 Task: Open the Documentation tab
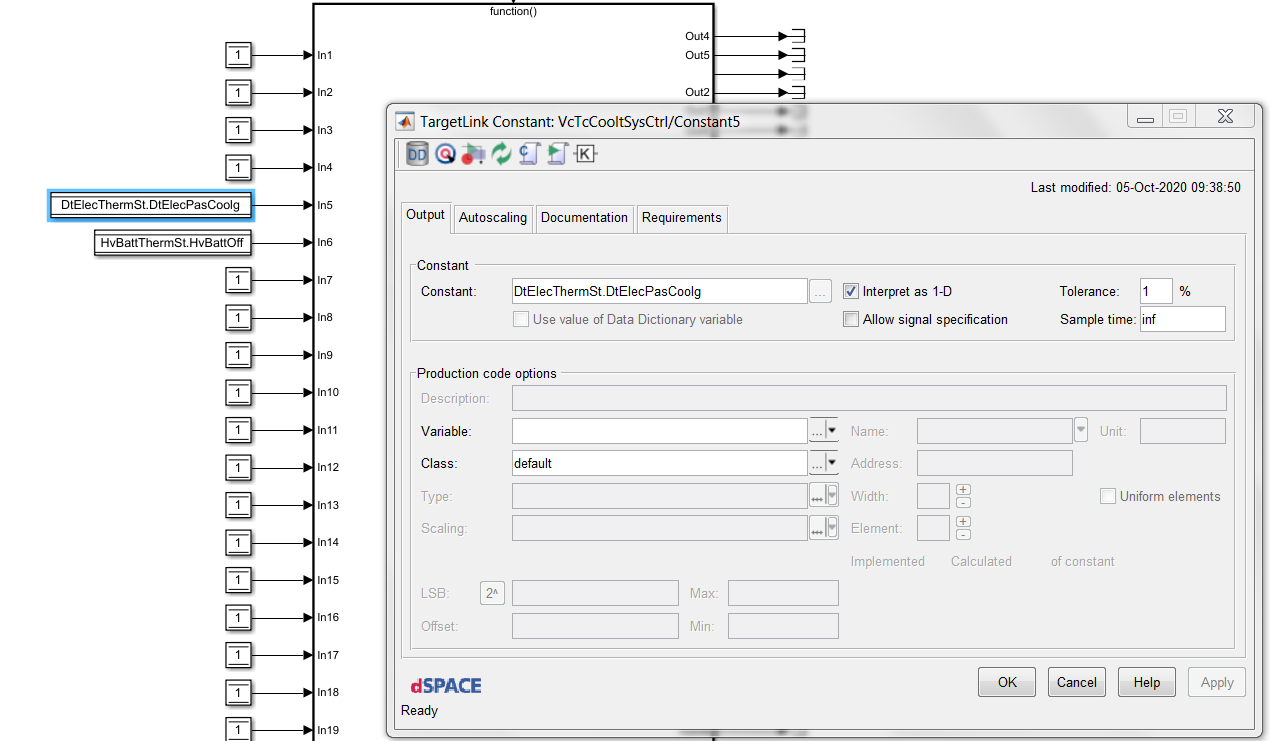584,218
